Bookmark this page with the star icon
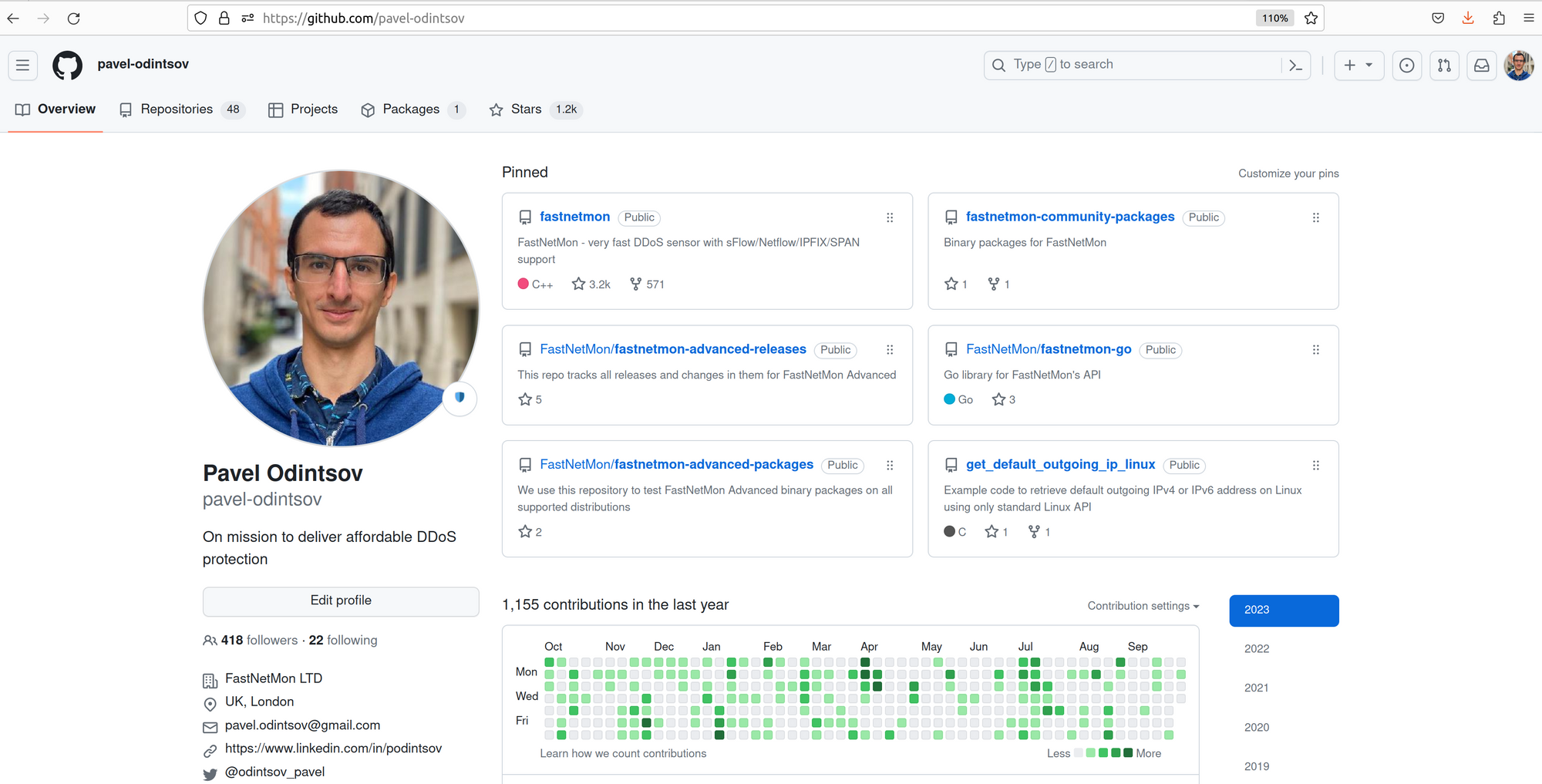 pyautogui.click(x=1311, y=19)
